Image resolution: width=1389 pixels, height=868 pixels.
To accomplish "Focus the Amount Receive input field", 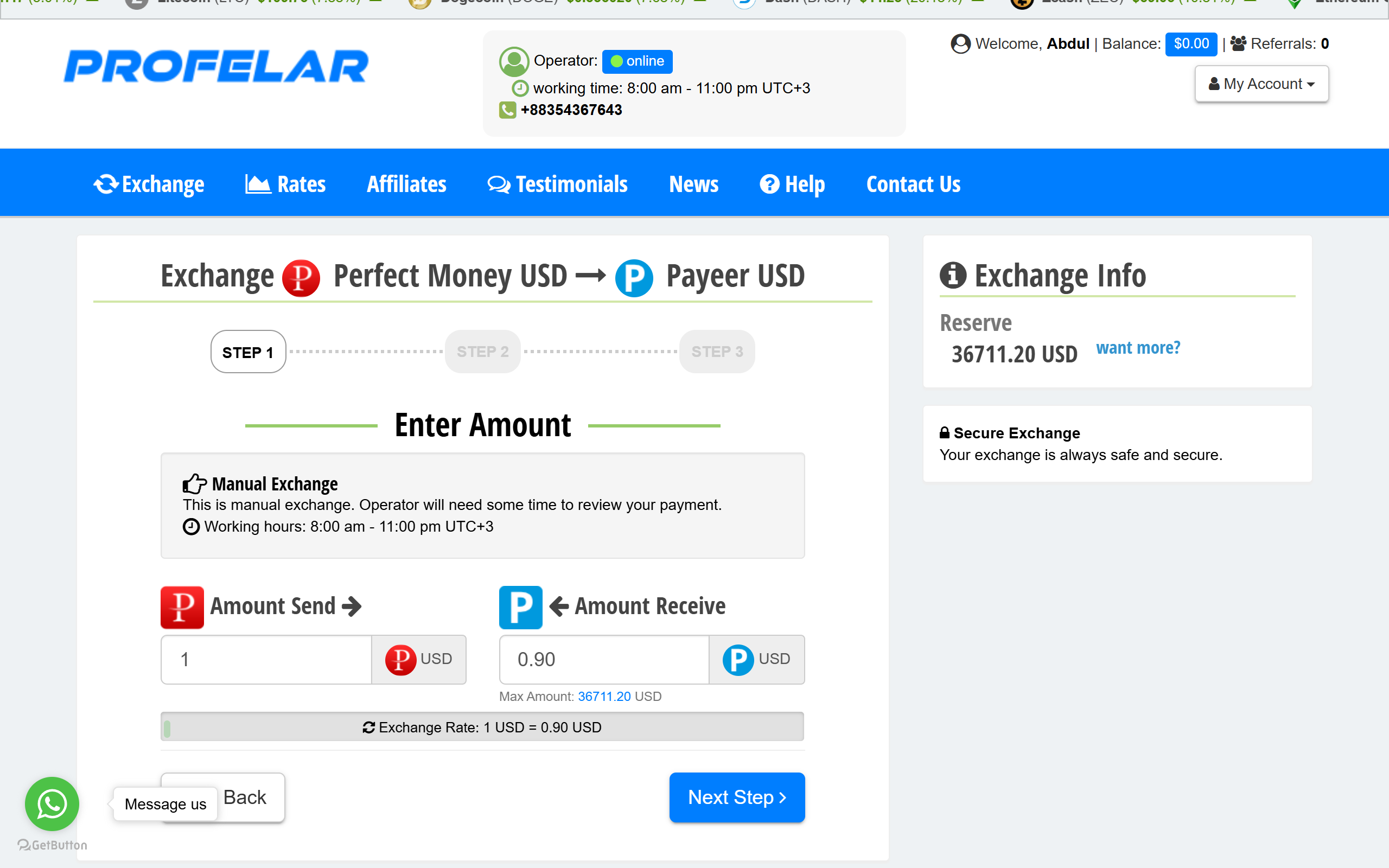I will click(x=604, y=659).
